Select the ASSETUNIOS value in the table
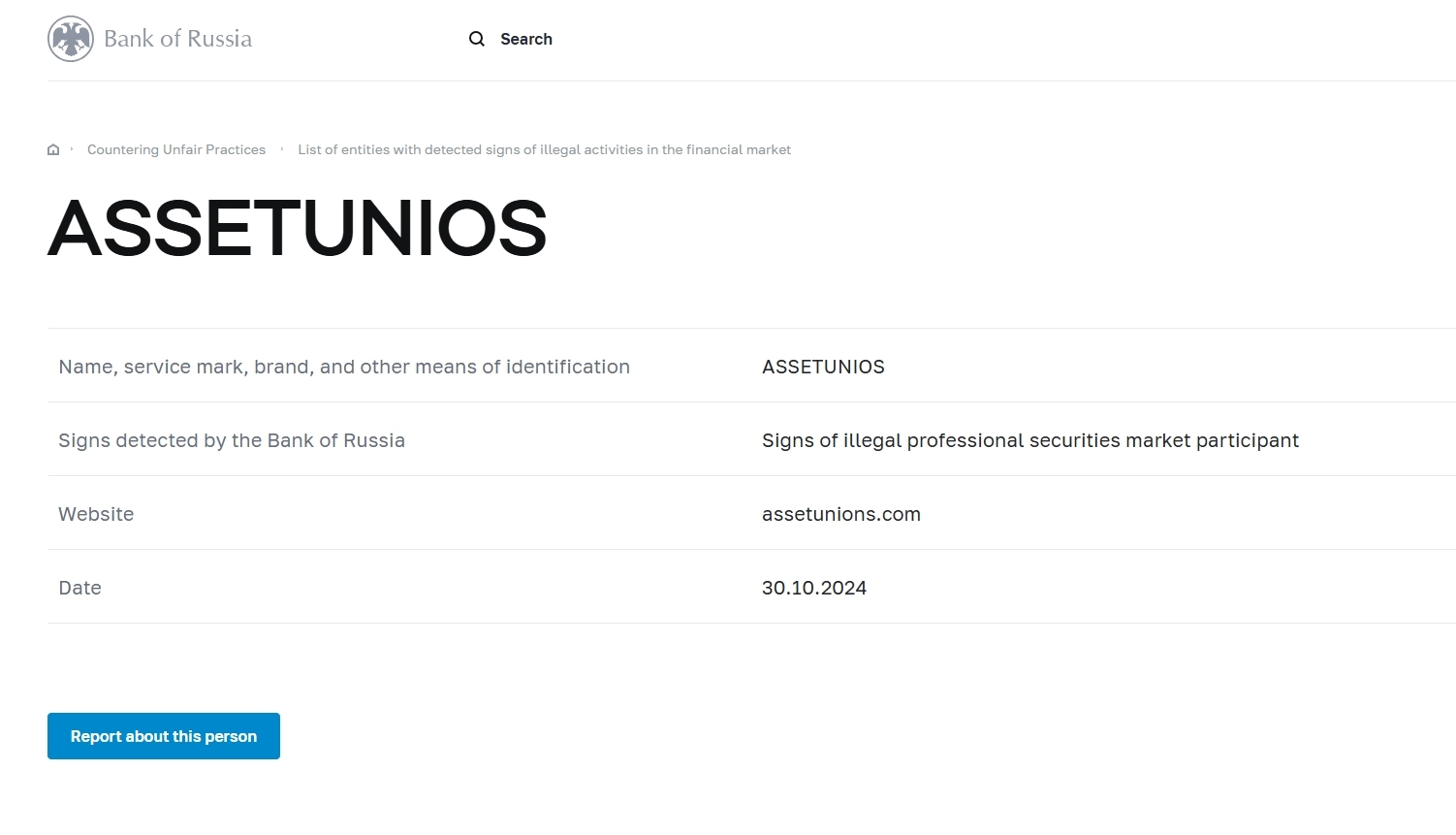This screenshot has height=835, width=1456. 823,367
